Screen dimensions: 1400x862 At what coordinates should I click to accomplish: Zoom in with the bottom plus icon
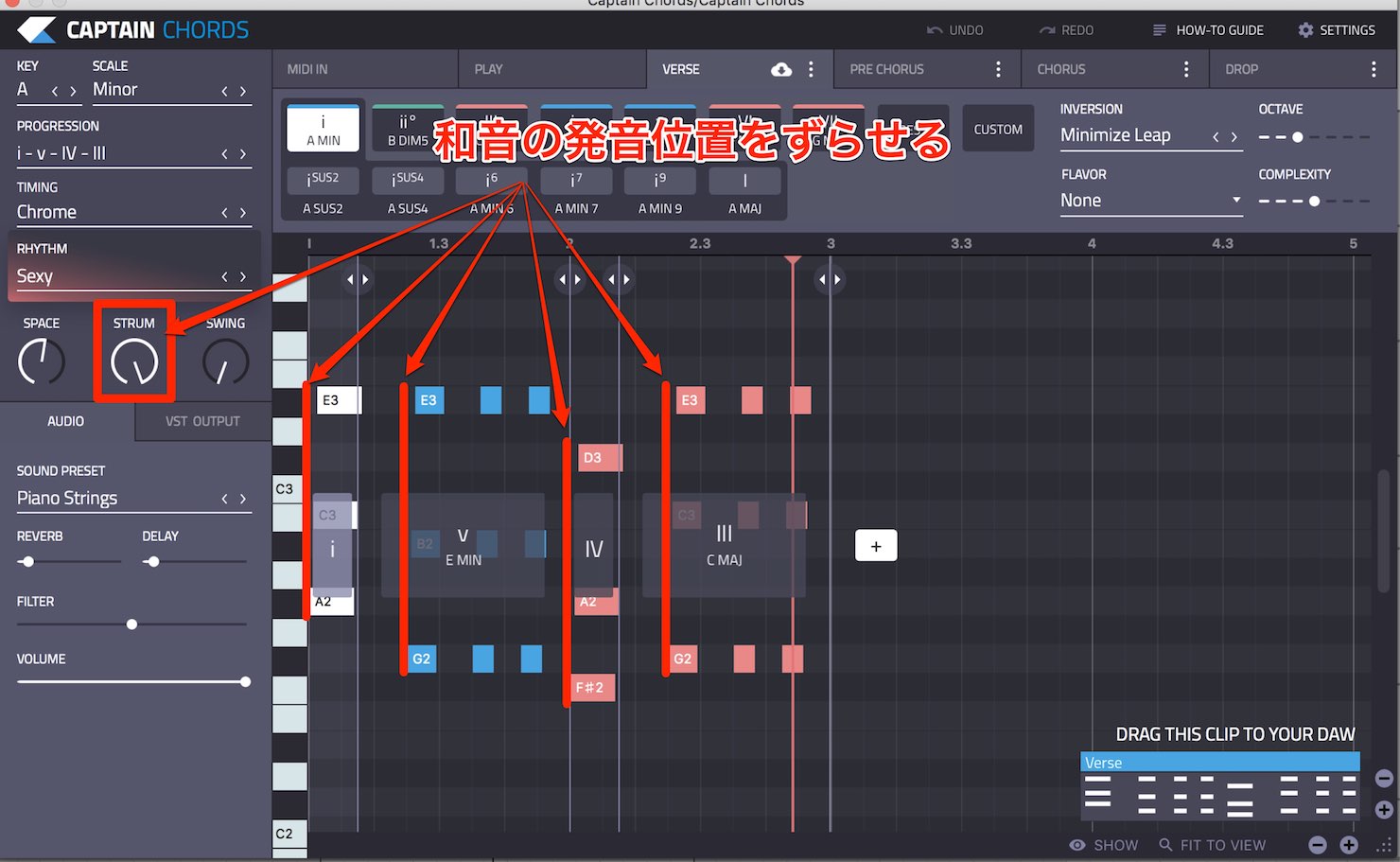(x=1349, y=845)
